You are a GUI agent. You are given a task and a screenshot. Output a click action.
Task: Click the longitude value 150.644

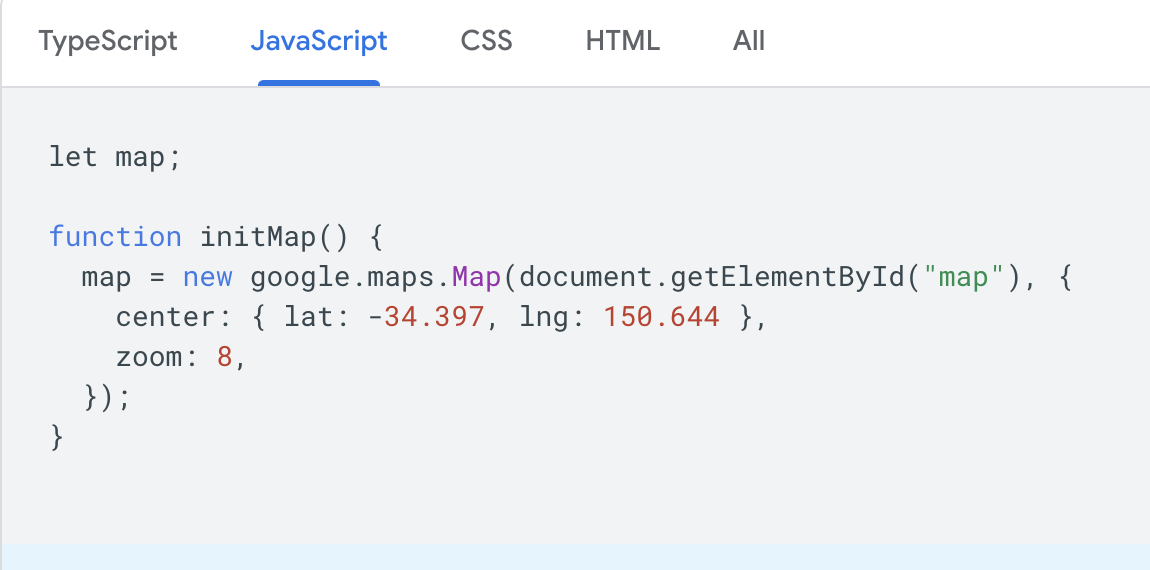pyautogui.click(x=662, y=318)
